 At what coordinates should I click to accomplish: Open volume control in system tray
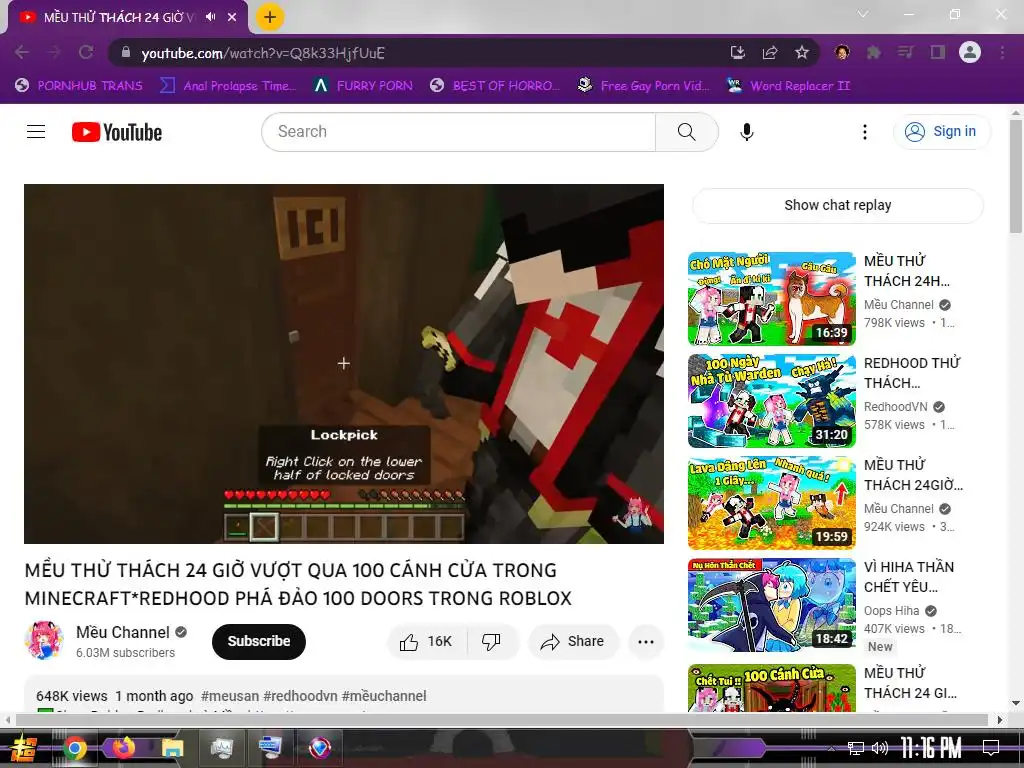tap(880, 748)
